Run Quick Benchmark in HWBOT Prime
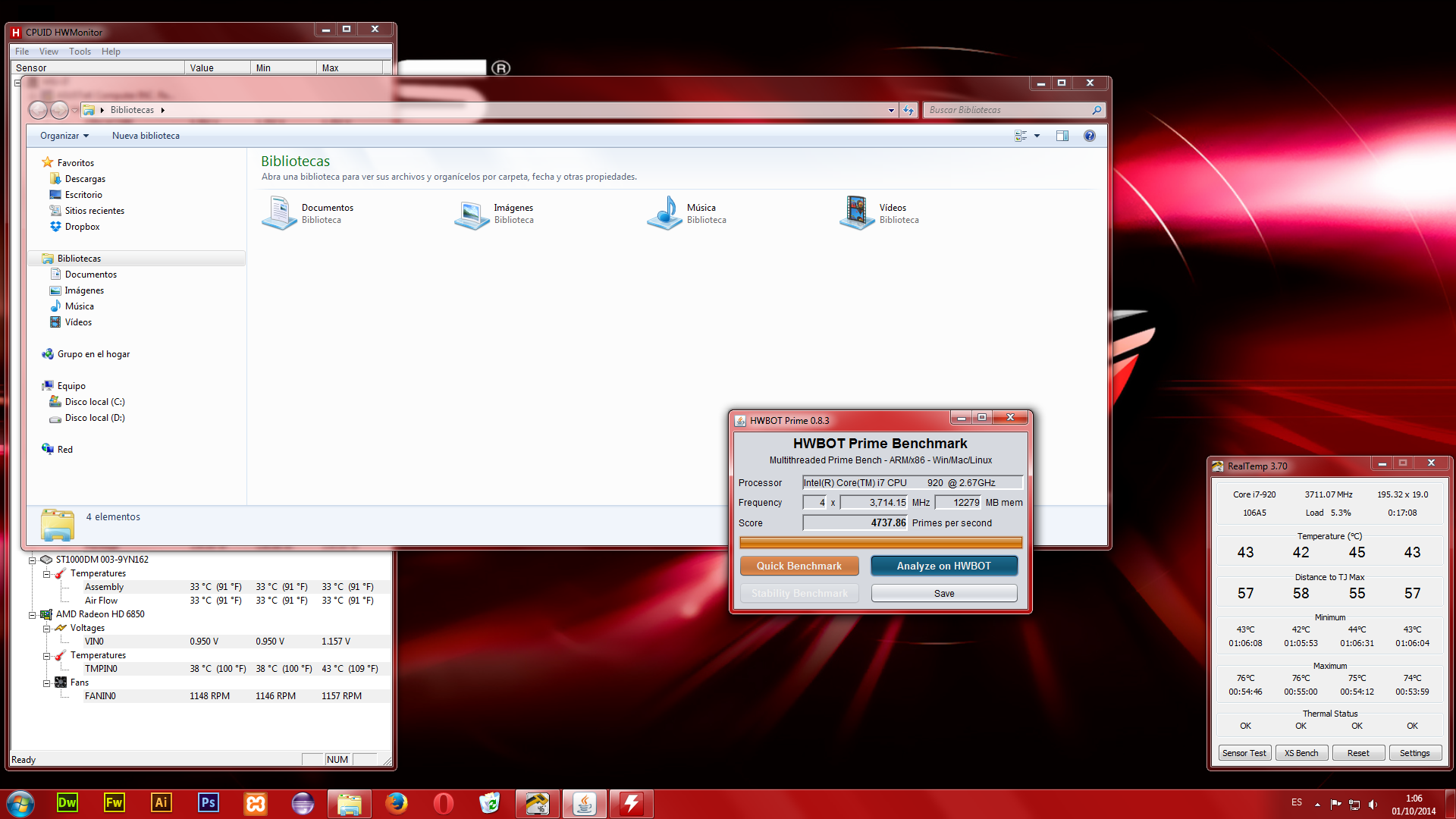The image size is (1456, 819). (x=799, y=566)
